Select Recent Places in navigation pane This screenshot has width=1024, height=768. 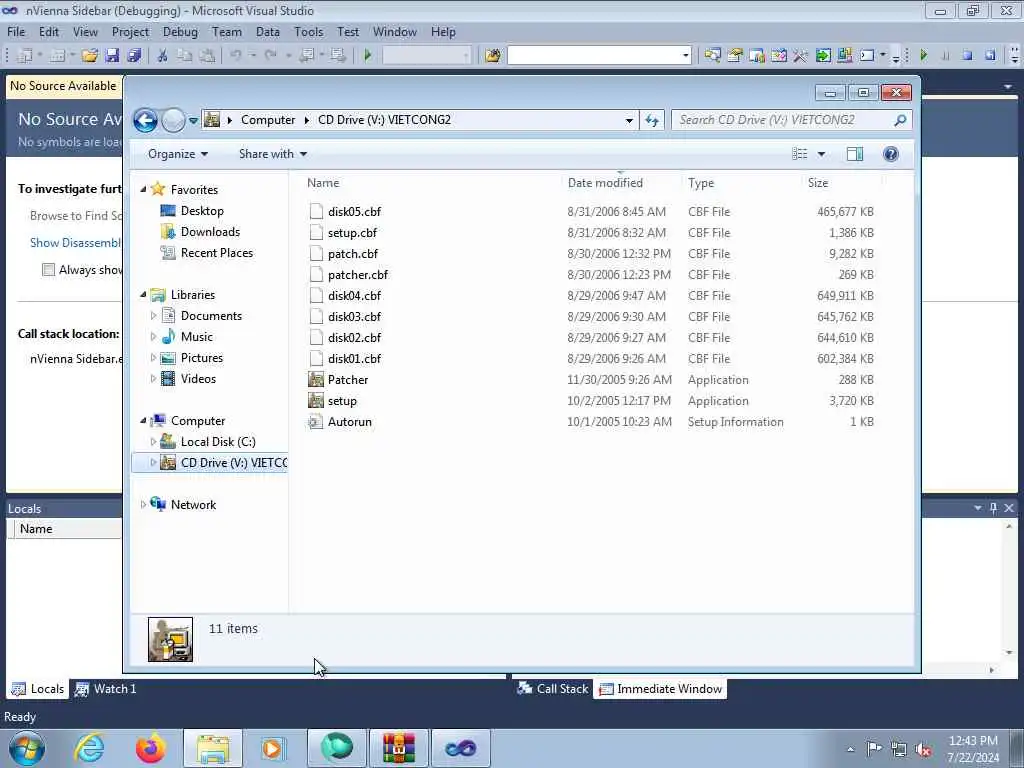click(217, 253)
